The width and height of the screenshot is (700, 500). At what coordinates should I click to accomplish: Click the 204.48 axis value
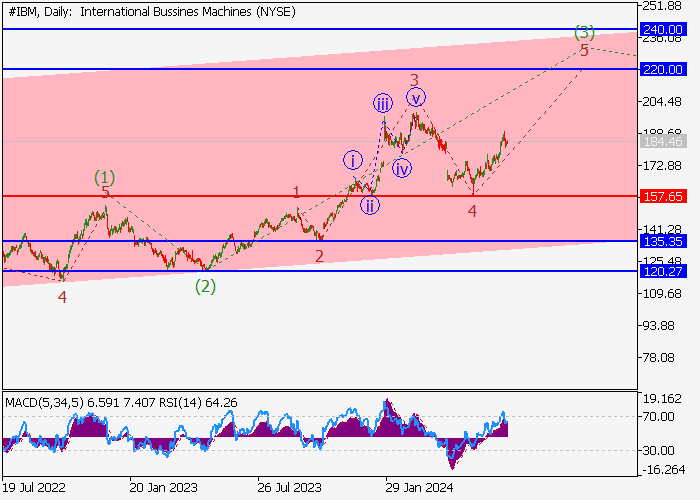662,102
